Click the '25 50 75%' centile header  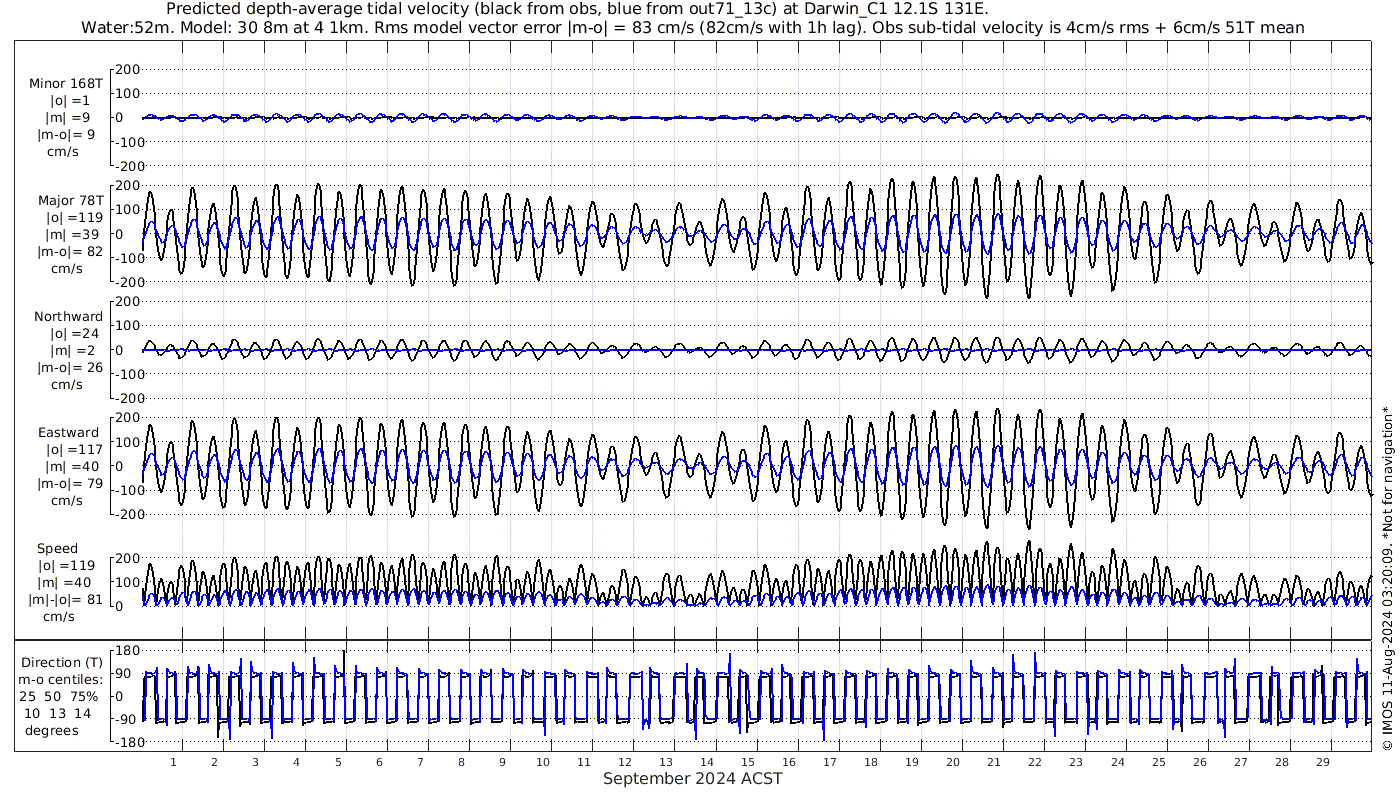pyautogui.click(x=58, y=696)
